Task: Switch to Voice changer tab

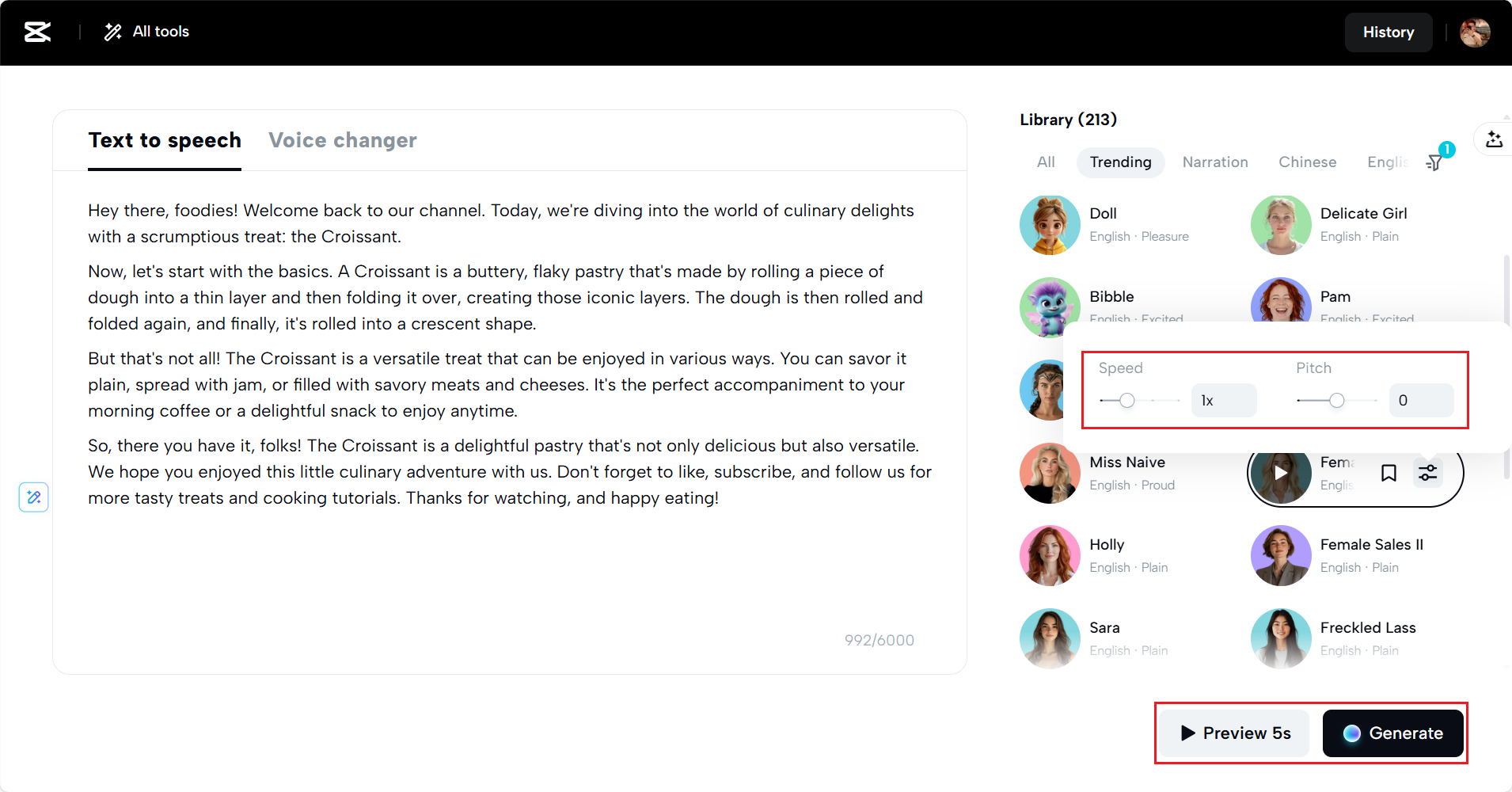Action: (342, 140)
